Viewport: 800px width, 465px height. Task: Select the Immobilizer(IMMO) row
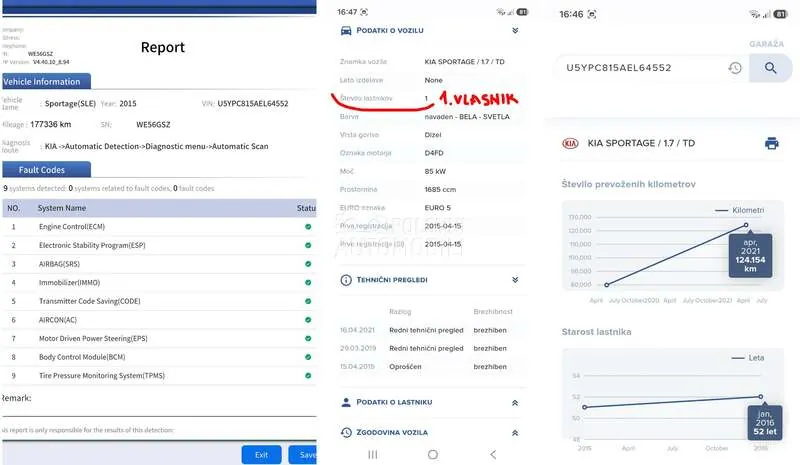point(159,282)
